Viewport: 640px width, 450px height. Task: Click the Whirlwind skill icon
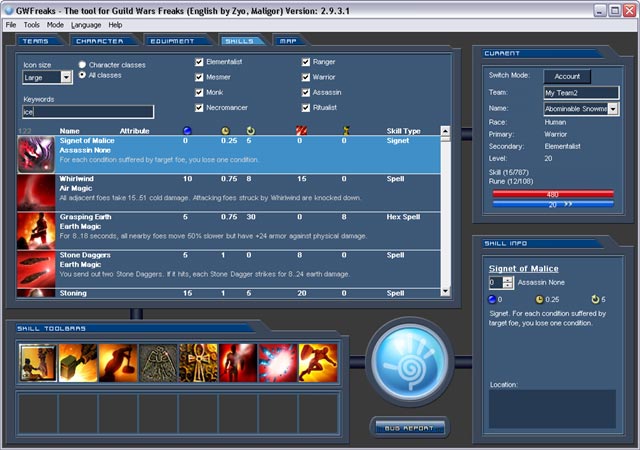(36, 192)
